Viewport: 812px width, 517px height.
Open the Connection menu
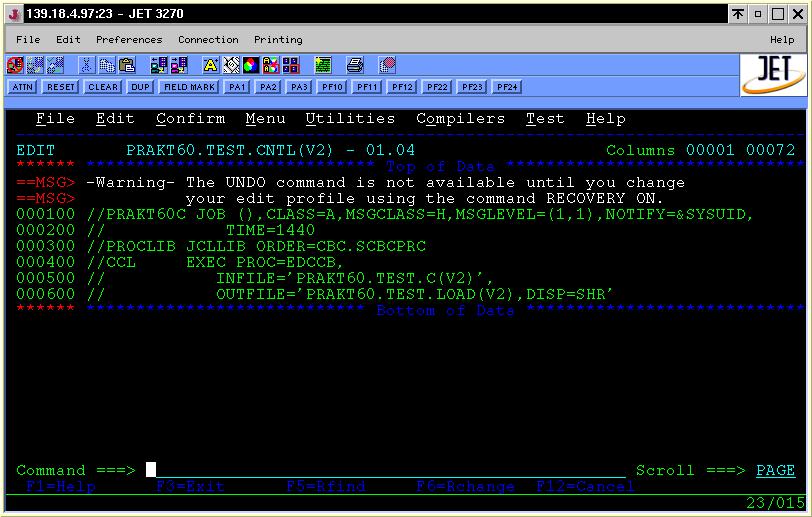(x=208, y=40)
